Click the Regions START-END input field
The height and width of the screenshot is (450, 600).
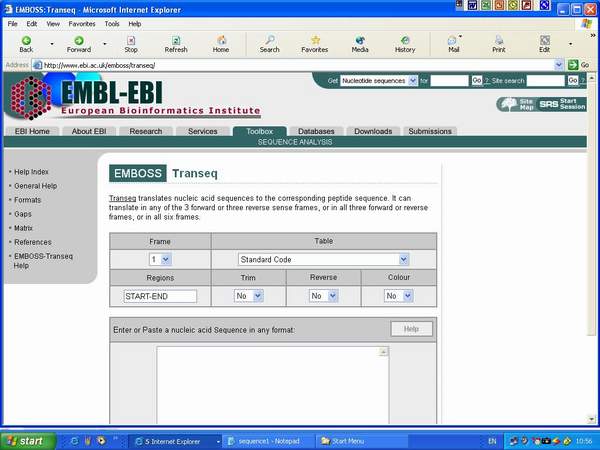tap(160, 296)
